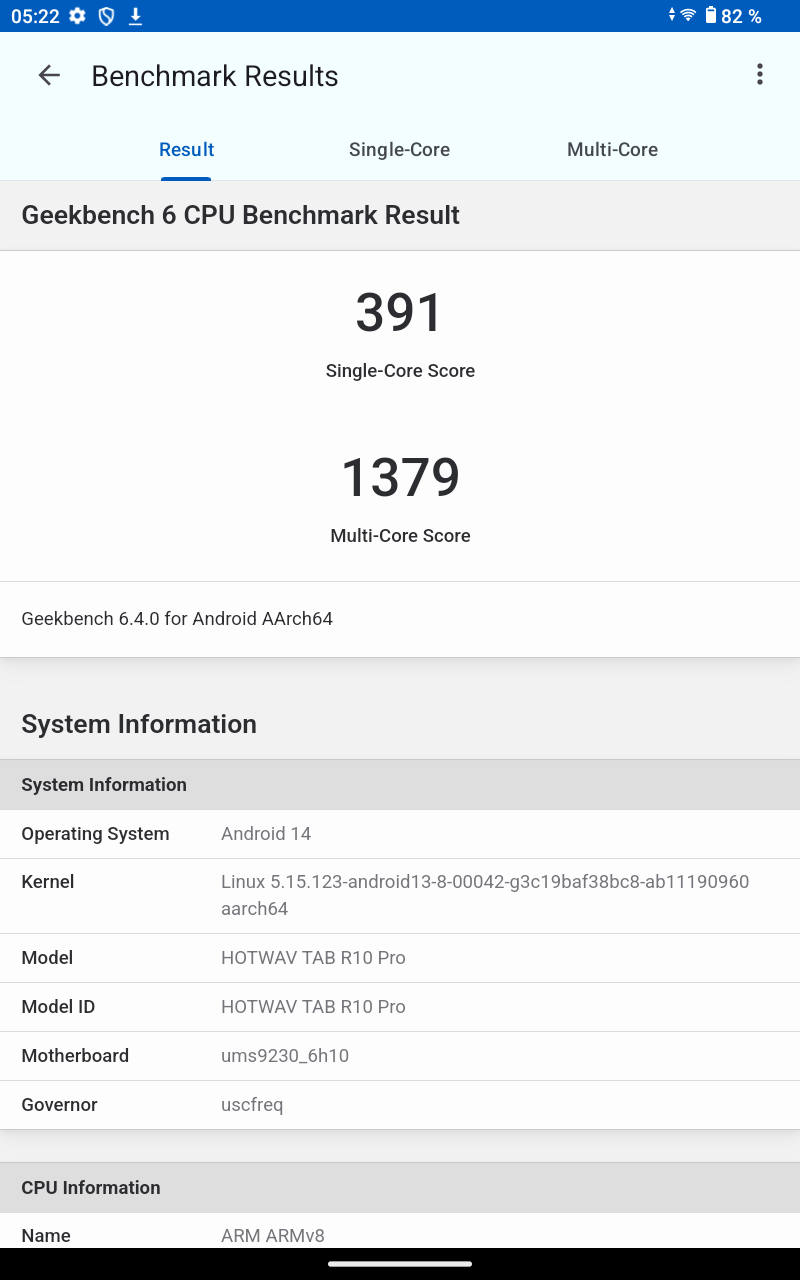Tap the Governor uscfreq row
800x1280 pixels.
coord(400,1105)
